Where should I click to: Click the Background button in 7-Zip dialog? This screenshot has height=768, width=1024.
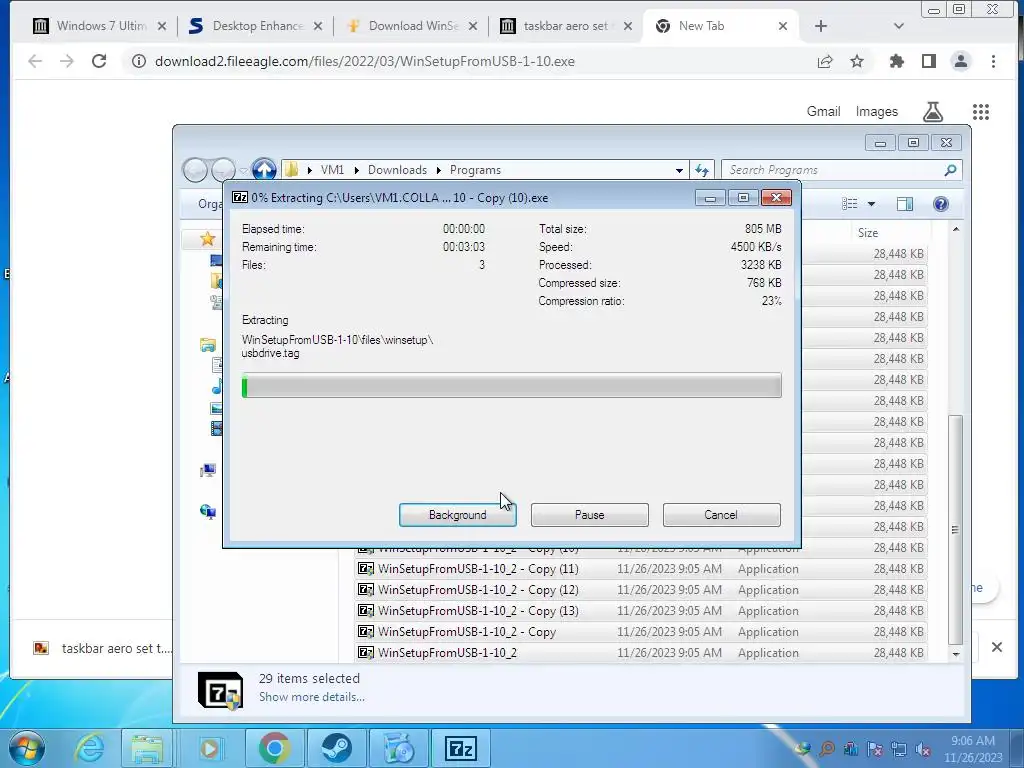[x=457, y=515]
